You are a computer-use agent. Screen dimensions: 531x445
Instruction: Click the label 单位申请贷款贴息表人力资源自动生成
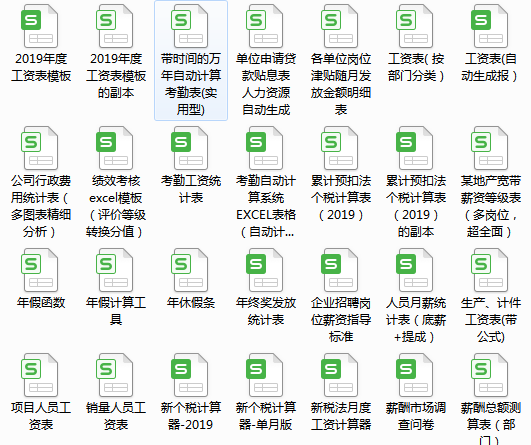point(266,84)
